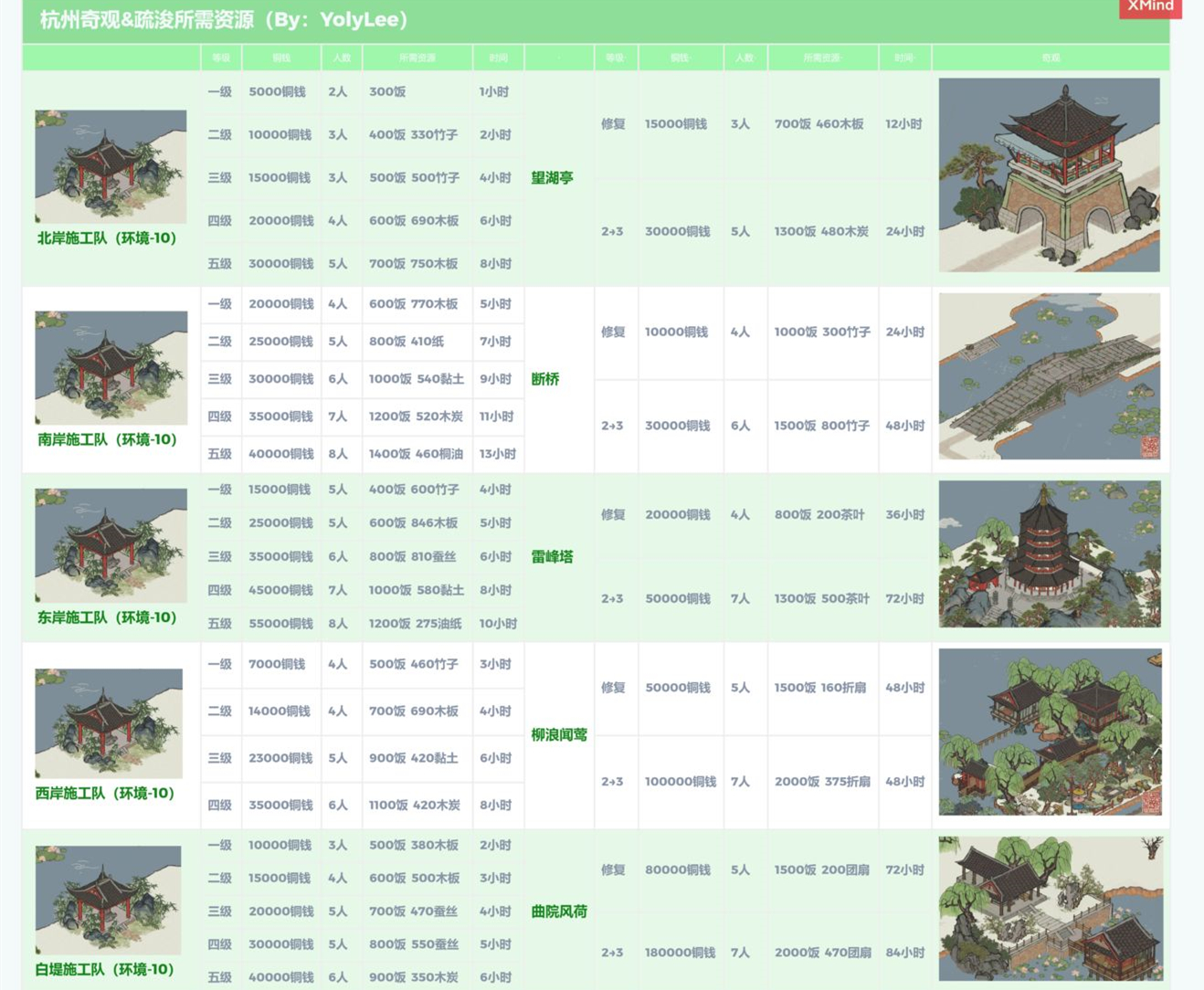View the 柳浪闻莺 wonder image
This screenshot has height=990, width=1204.
click(x=1050, y=732)
